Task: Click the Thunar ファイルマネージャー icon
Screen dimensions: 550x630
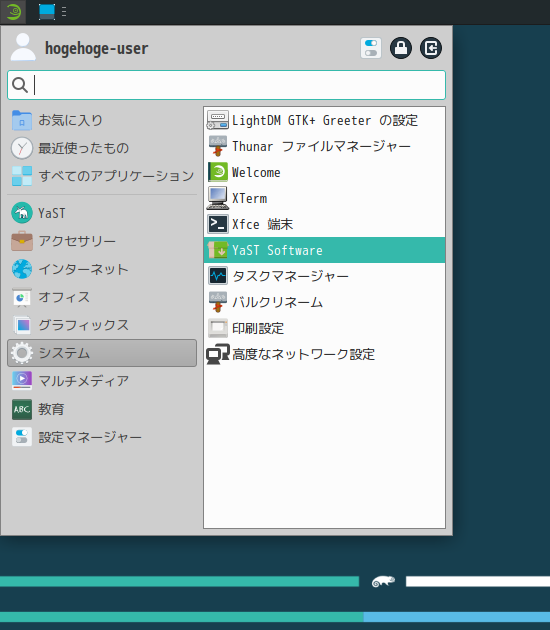Action: pyautogui.click(x=218, y=146)
